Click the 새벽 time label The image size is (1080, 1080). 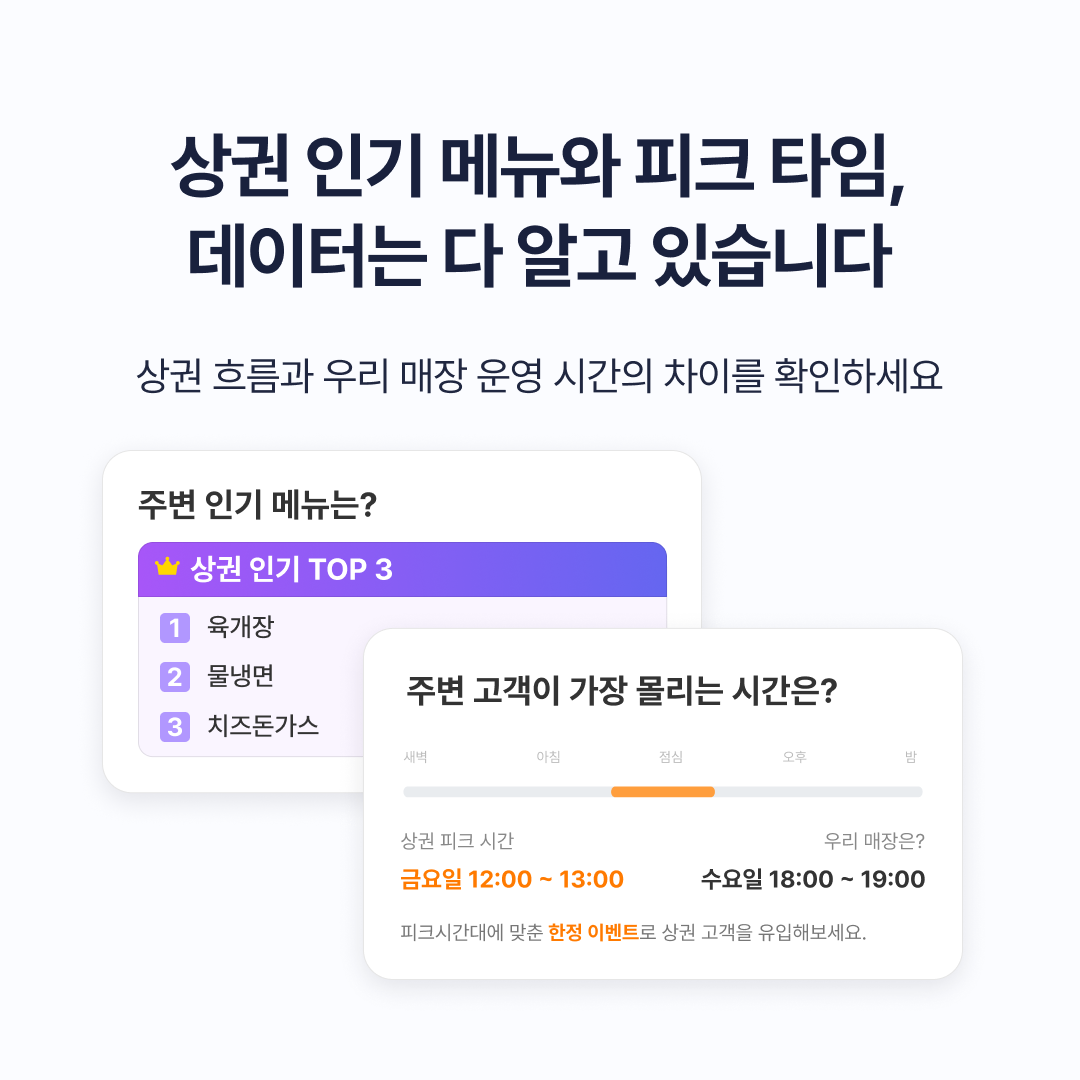(x=416, y=757)
